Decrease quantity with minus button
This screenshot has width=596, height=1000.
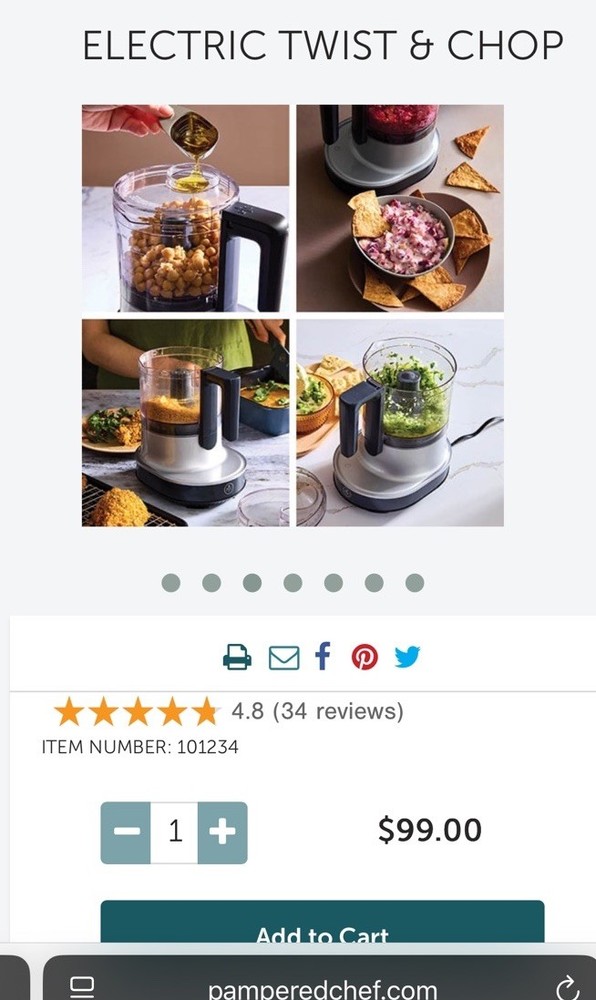pos(126,832)
